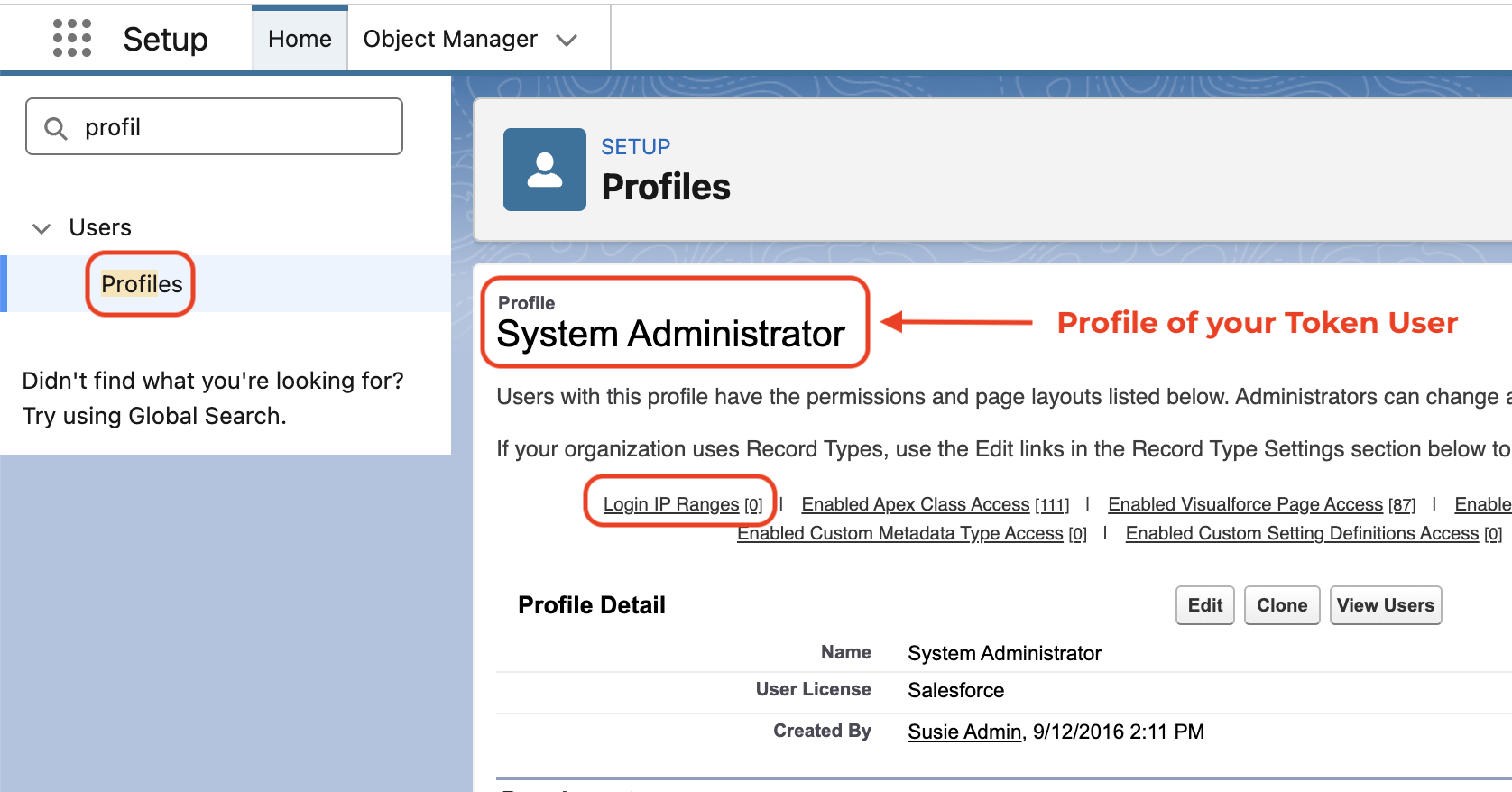Image resolution: width=1512 pixels, height=792 pixels.
Task: Click the View Users button
Action: coord(1386,605)
